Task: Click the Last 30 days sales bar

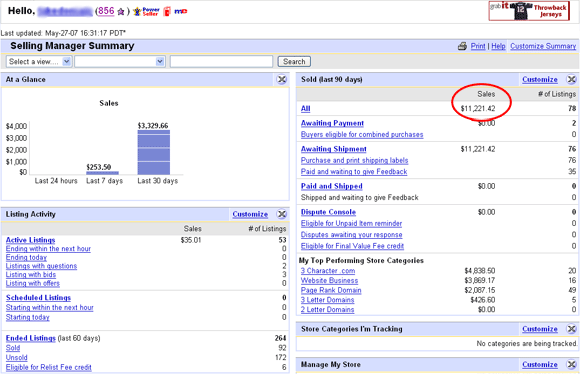Action: coord(154,152)
